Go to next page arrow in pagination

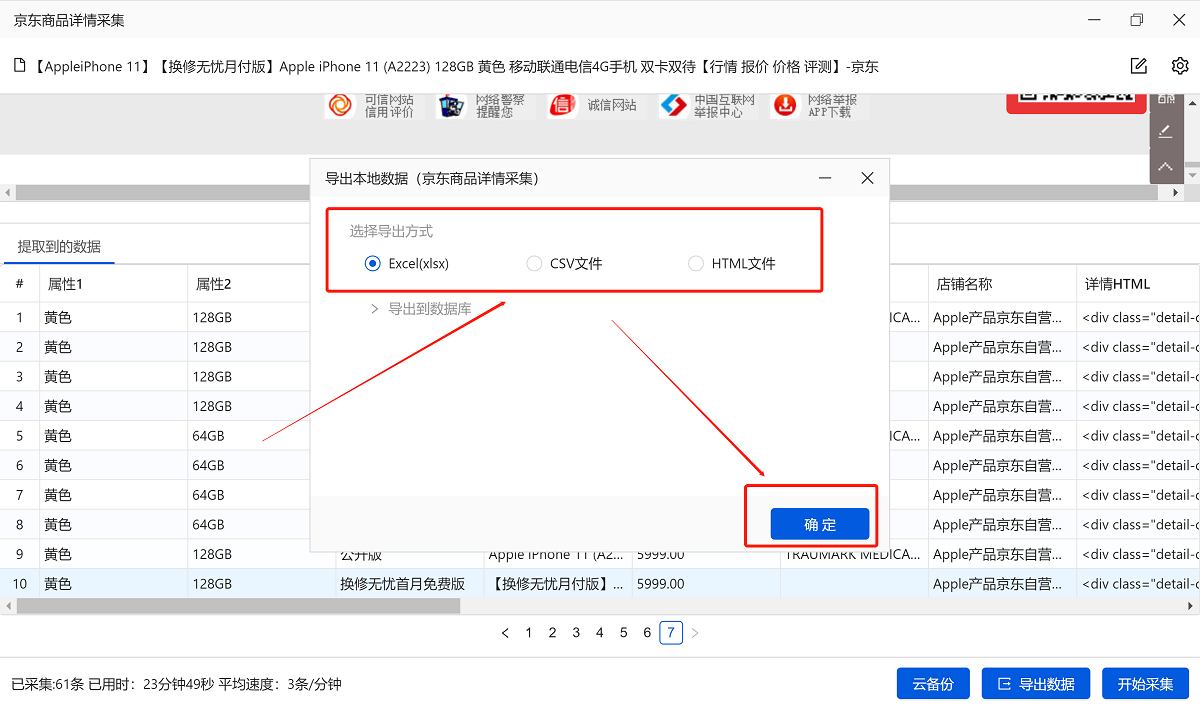coord(695,633)
